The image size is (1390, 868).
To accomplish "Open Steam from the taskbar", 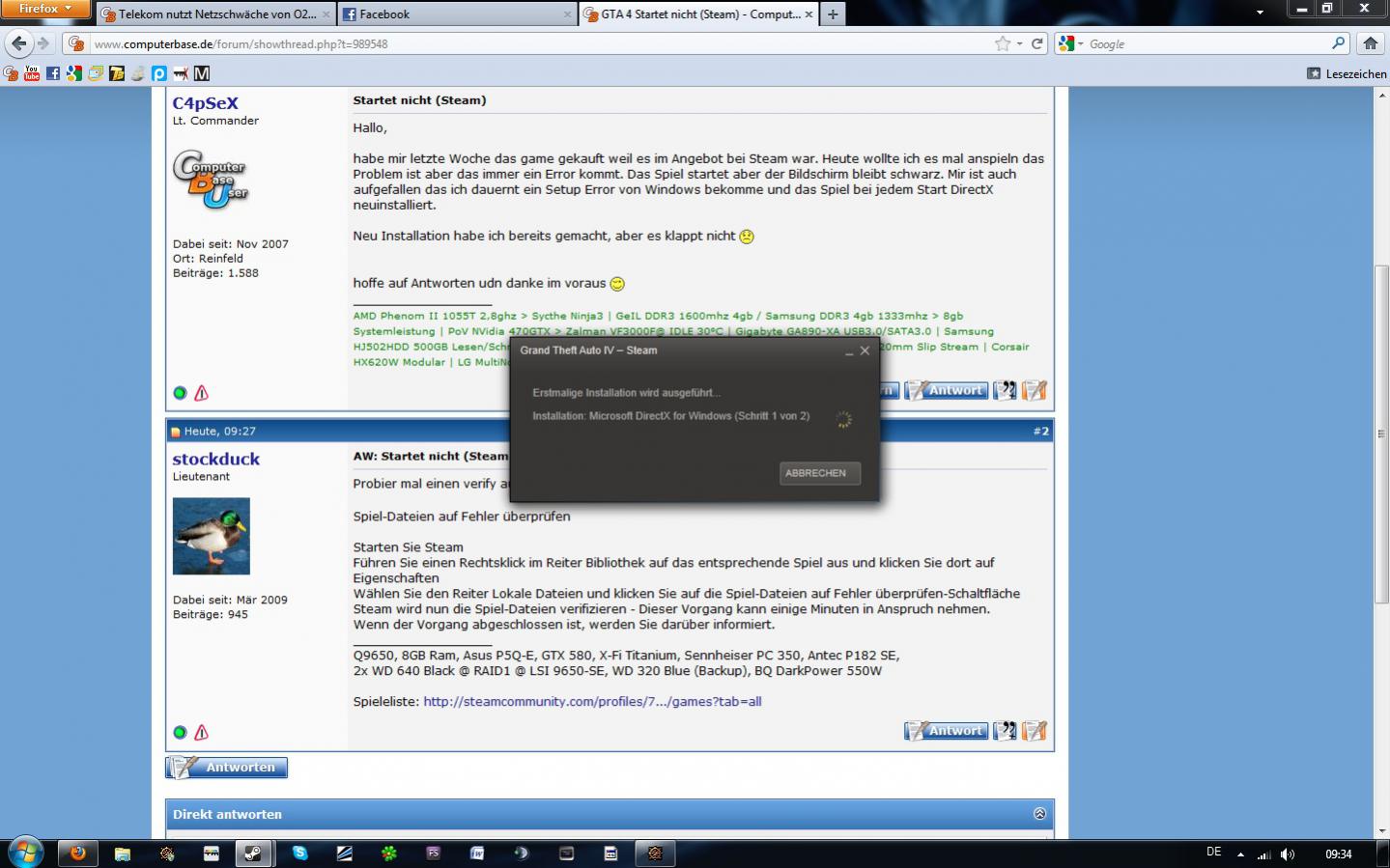I will click(254, 854).
